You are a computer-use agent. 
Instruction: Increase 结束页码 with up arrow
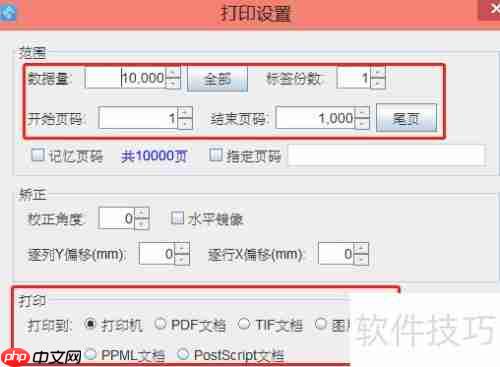362,112
